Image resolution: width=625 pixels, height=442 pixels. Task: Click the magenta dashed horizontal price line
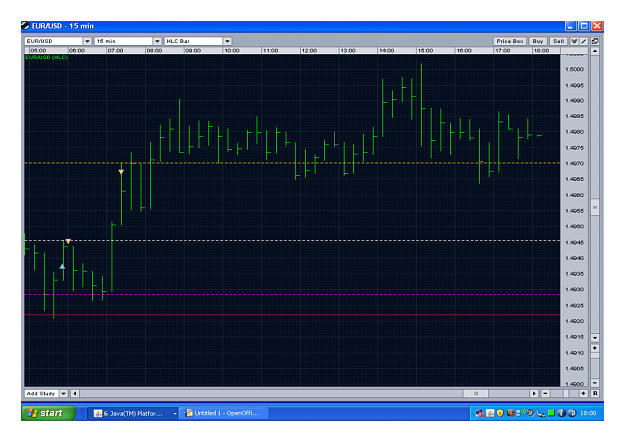click(x=292, y=295)
